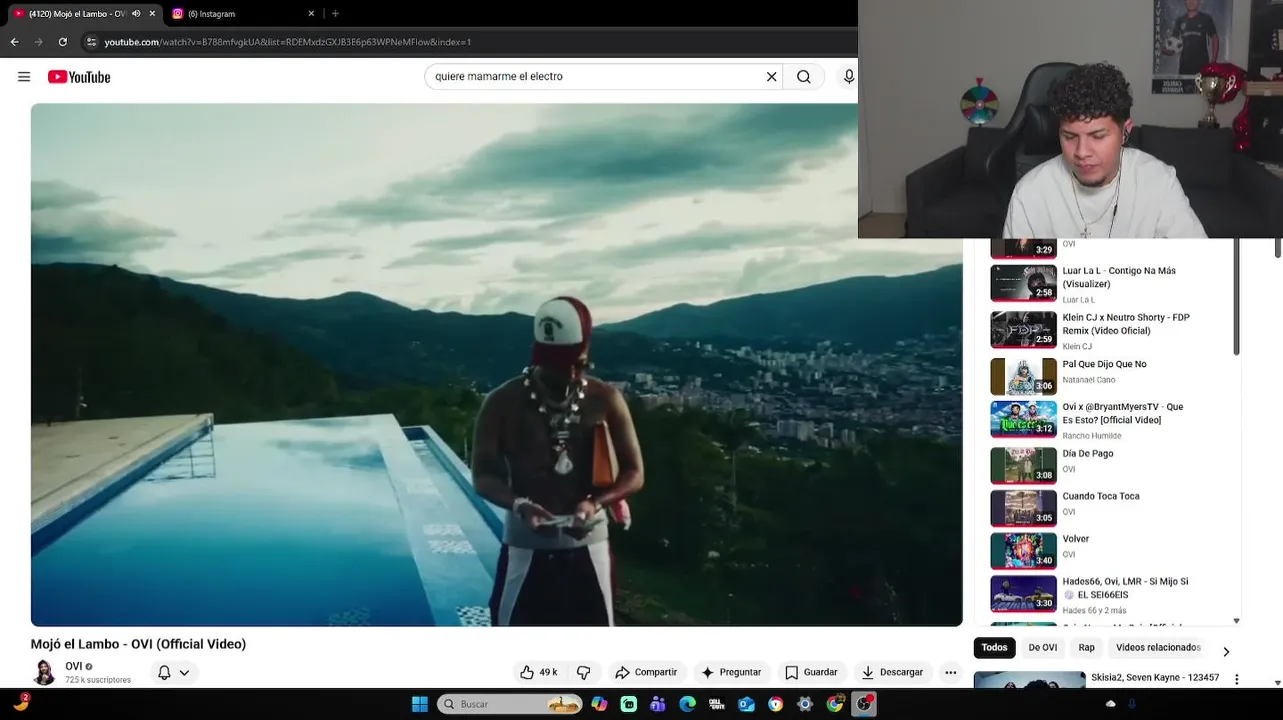Reload the current page
This screenshot has height=720, width=1283.
tap(62, 42)
